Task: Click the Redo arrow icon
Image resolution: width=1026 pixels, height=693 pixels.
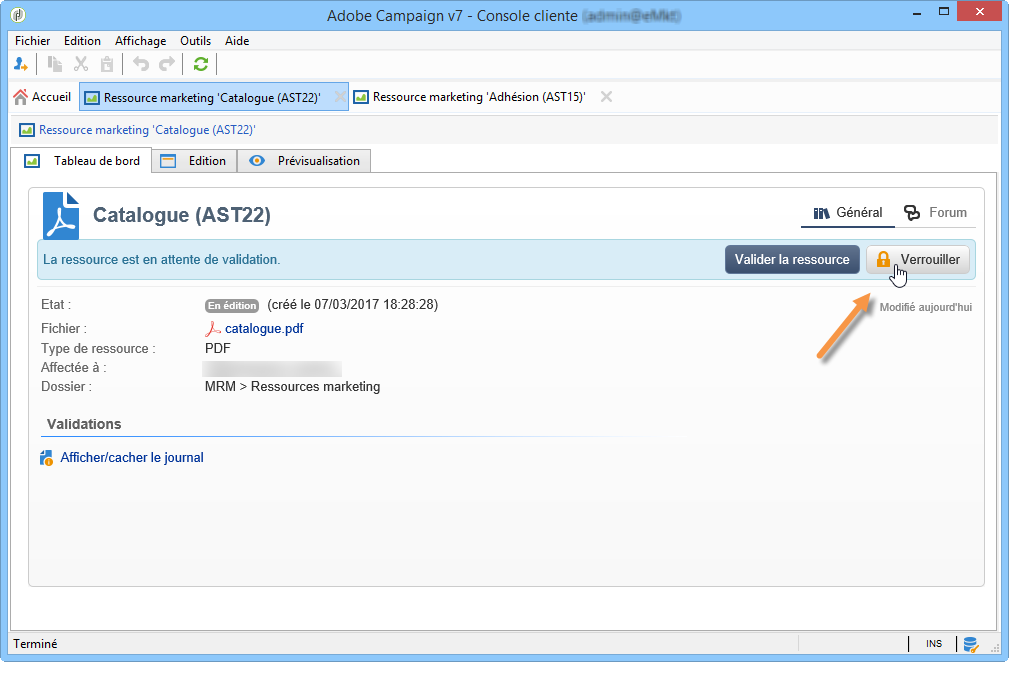Action: (x=168, y=64)
